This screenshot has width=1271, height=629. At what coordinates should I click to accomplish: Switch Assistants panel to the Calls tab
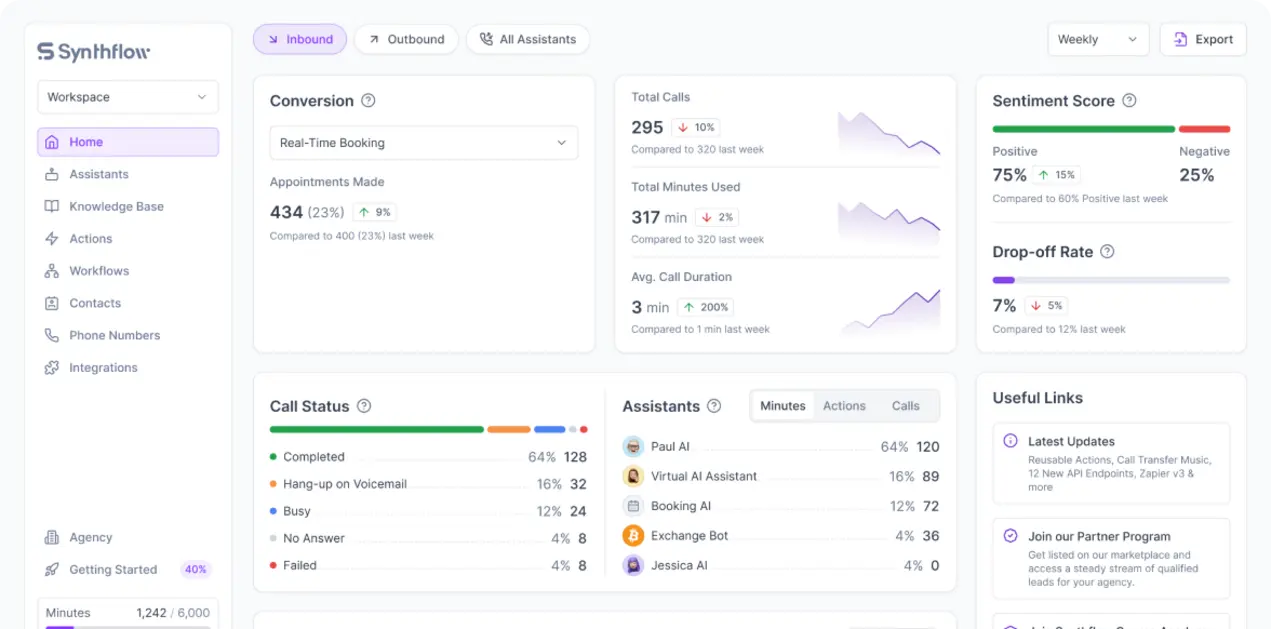tap(905, 406)
